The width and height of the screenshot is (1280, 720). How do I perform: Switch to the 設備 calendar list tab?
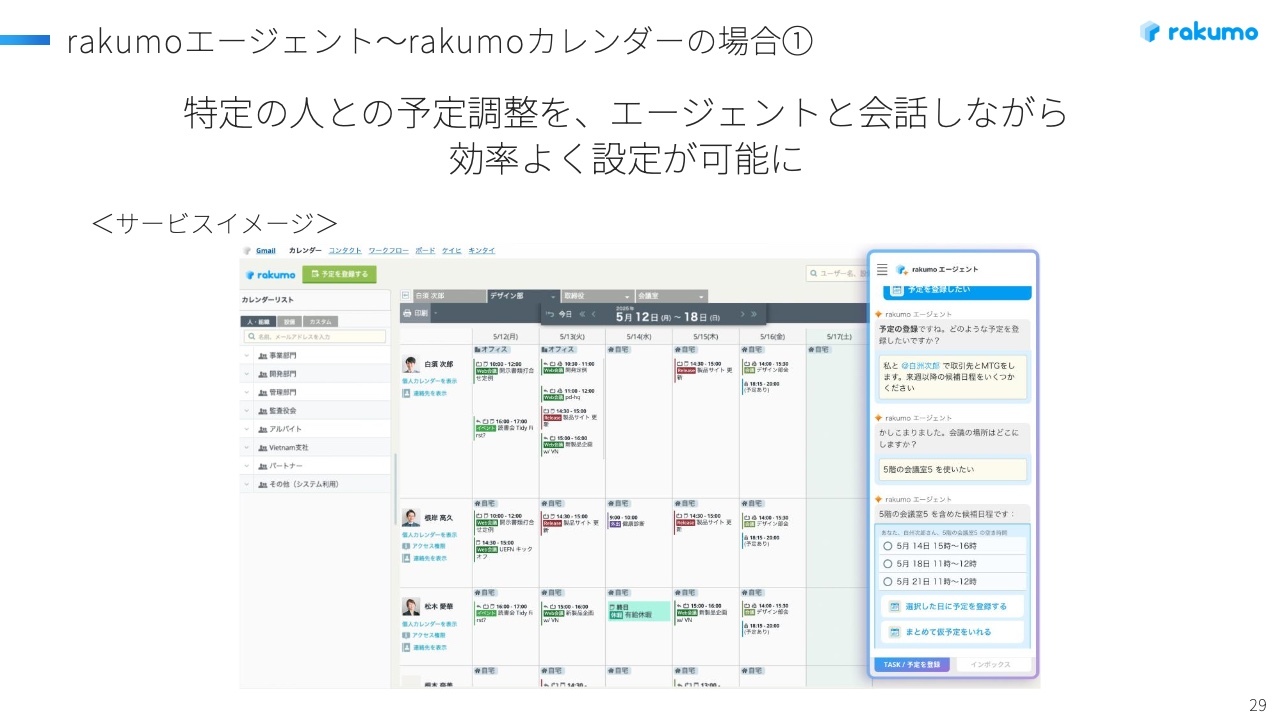(x=289, y=322)
